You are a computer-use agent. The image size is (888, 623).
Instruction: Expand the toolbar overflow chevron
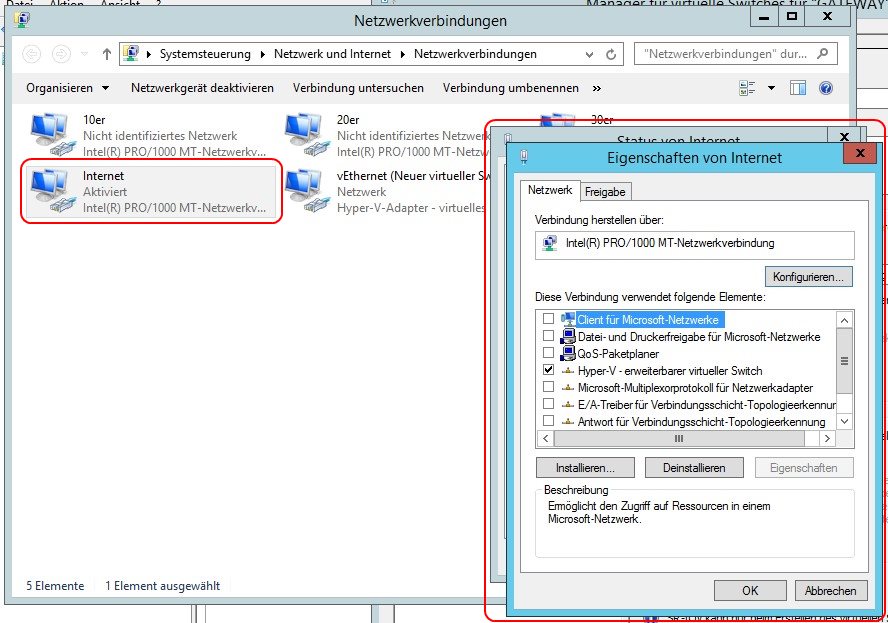pos(597,88)
